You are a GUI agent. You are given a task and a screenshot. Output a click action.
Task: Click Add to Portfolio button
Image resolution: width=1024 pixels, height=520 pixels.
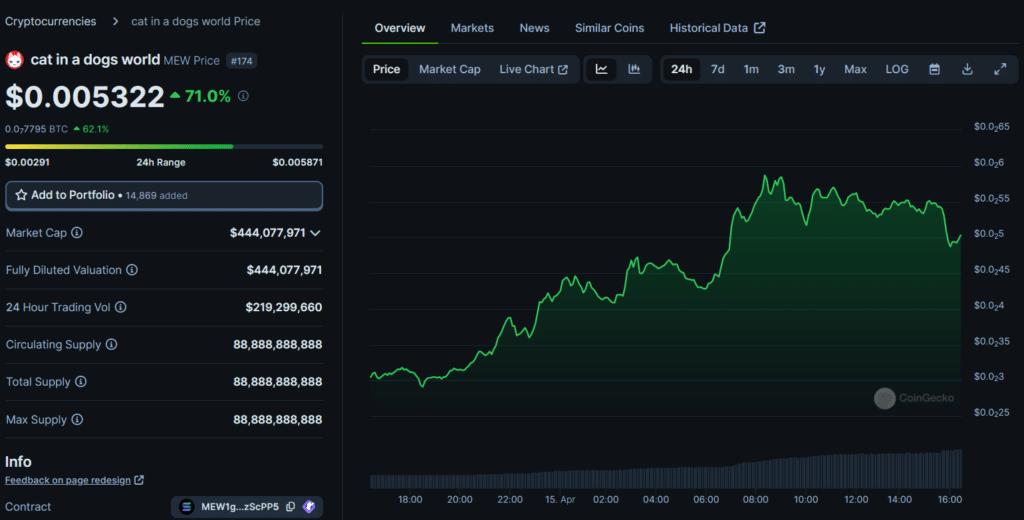coord(164,195)
